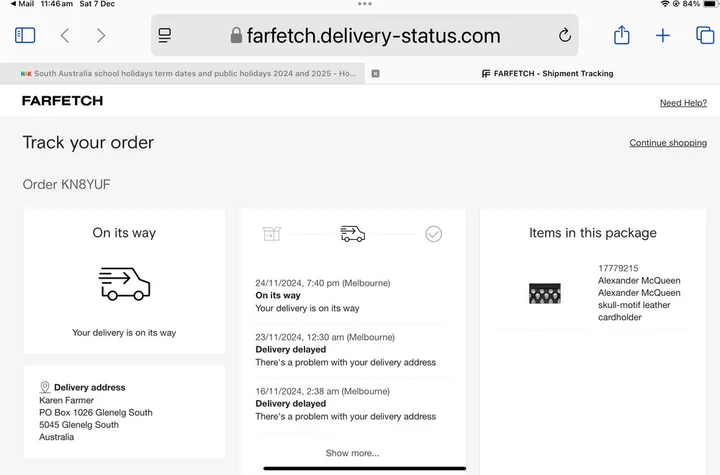Click the delivery truck progress step icon
The image size is (720, 475).
pos(353,234)
